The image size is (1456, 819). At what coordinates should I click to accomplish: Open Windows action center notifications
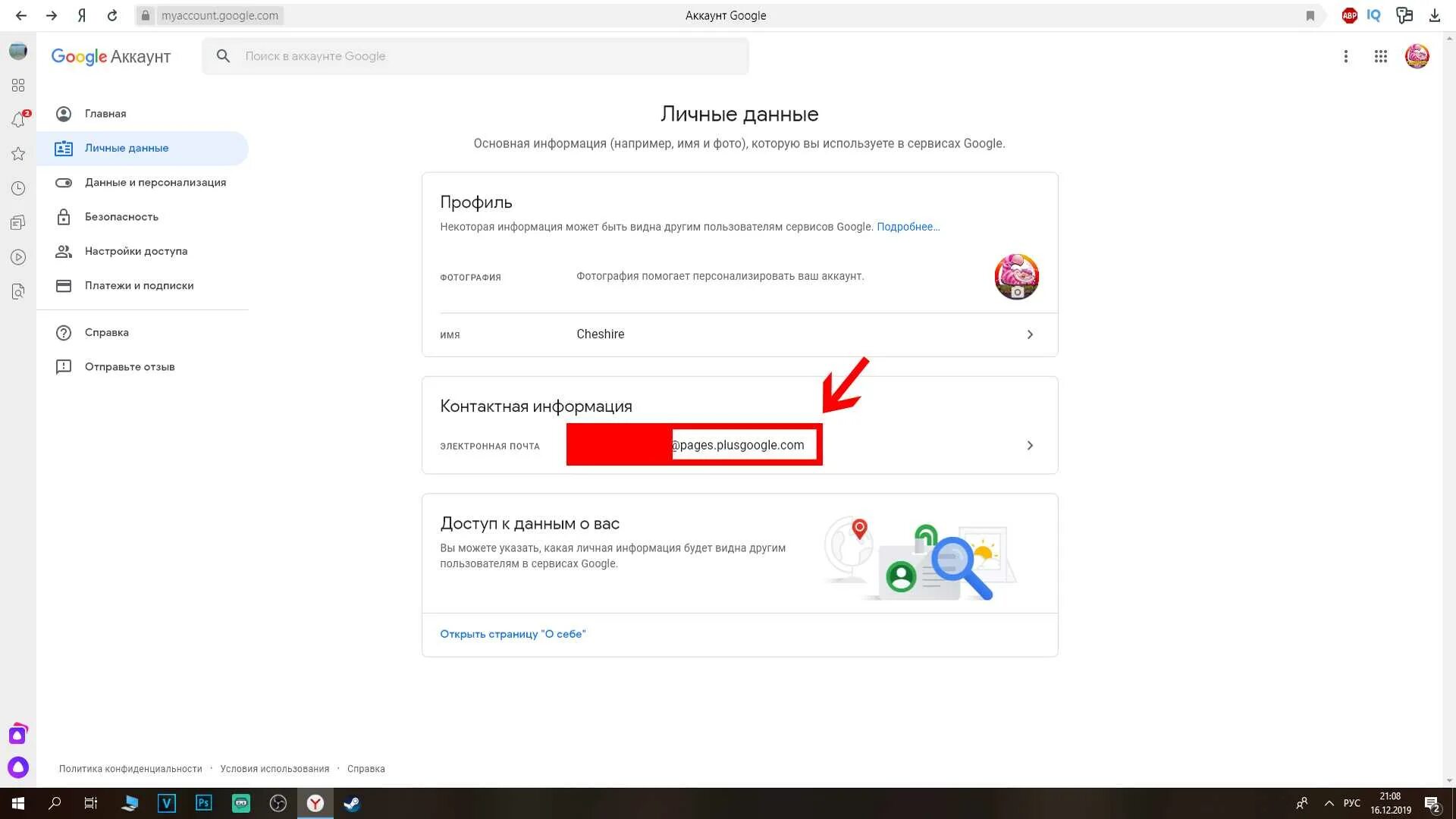point(1432,804)
